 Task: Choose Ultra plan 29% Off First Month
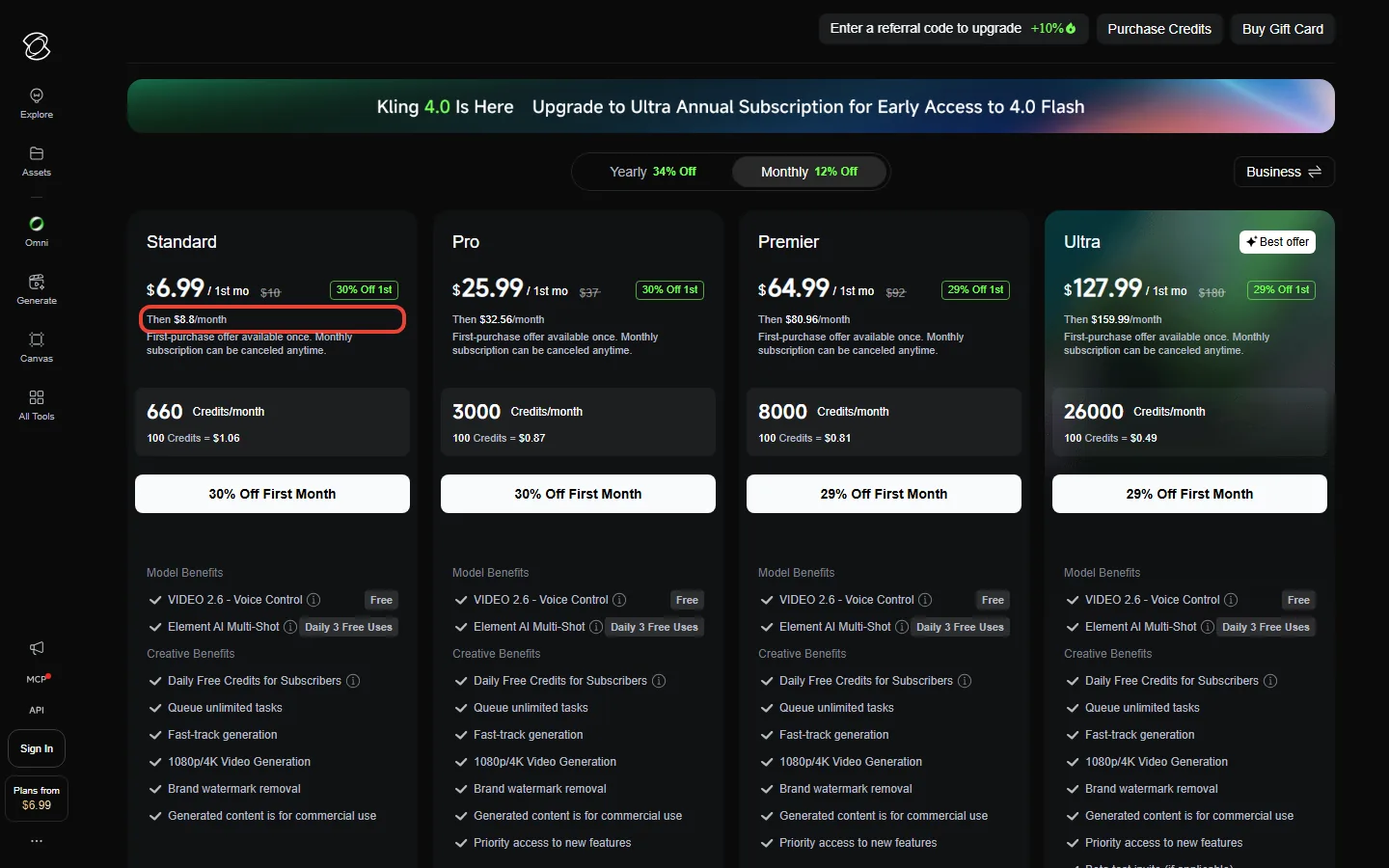click(1189, 494)
